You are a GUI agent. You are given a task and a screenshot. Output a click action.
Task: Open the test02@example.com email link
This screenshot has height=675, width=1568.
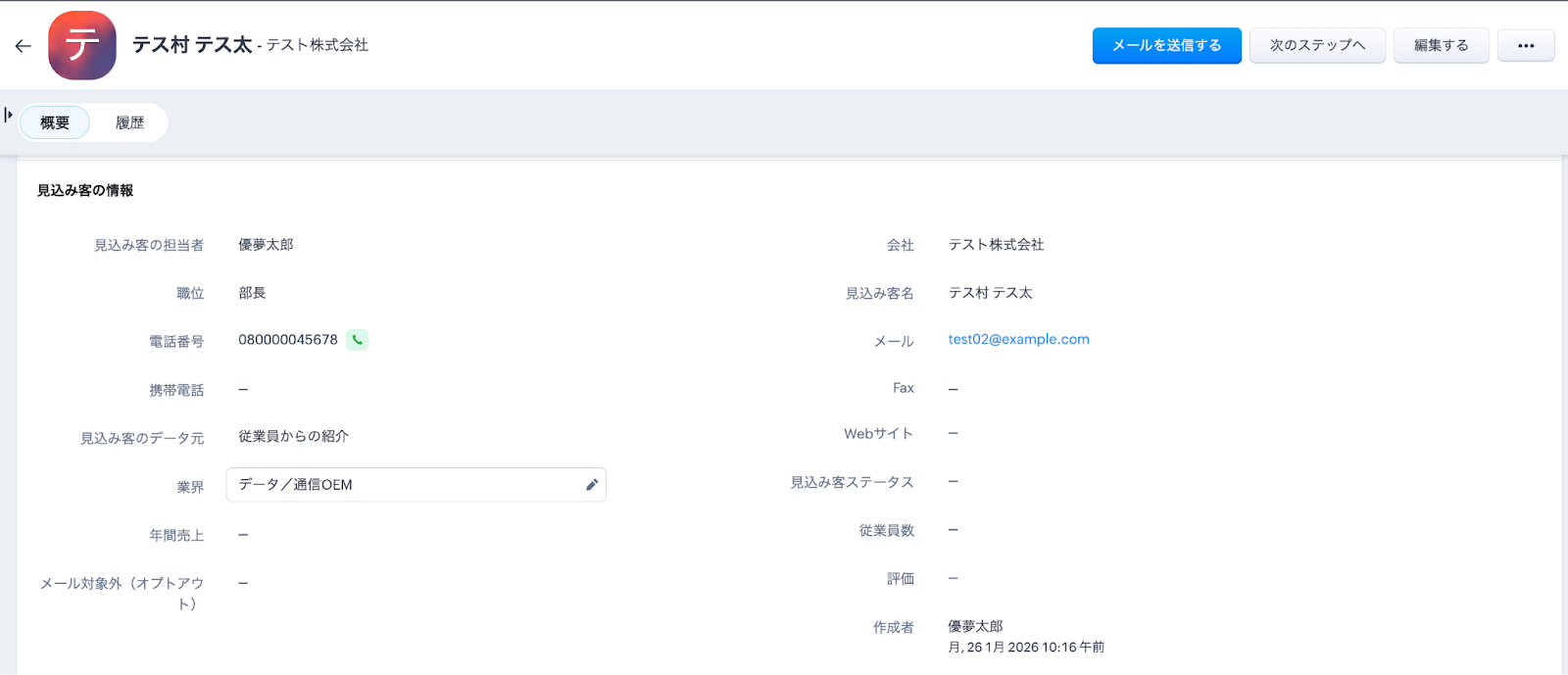[1018, 339]
